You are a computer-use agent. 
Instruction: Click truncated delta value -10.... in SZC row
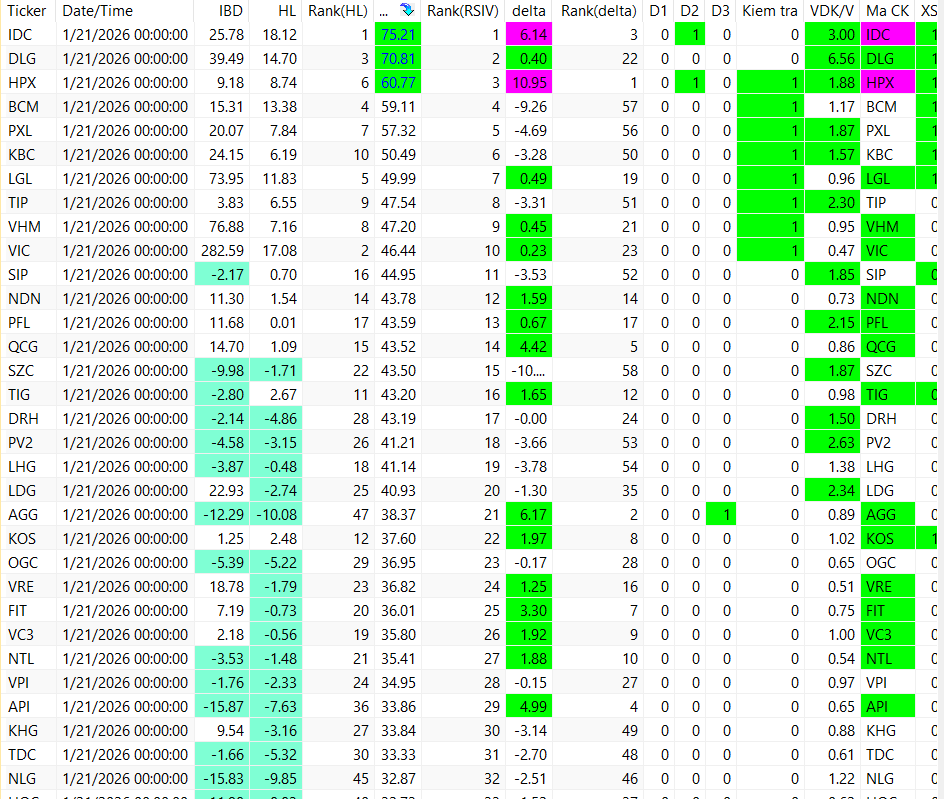[529, 371]
